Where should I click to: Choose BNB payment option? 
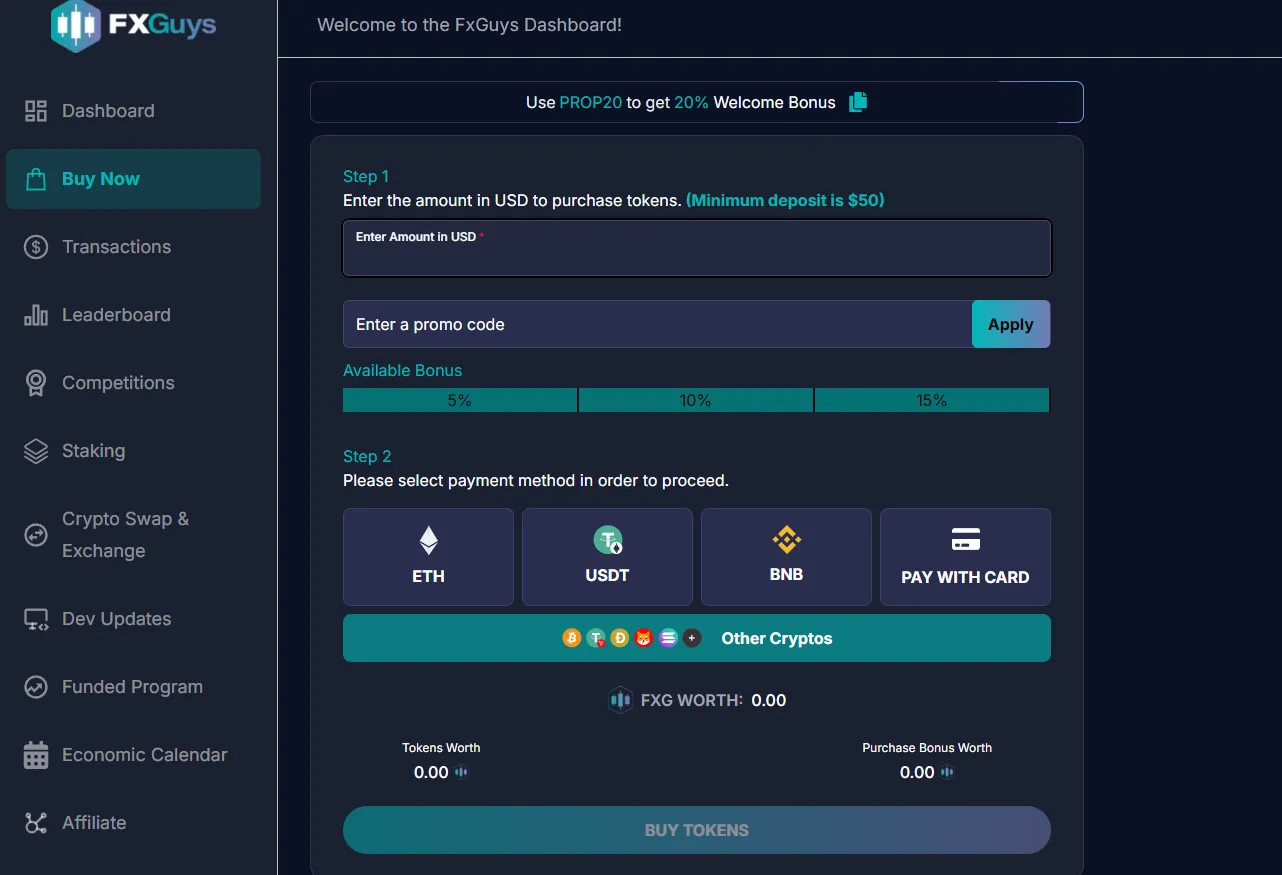(786, 557)
